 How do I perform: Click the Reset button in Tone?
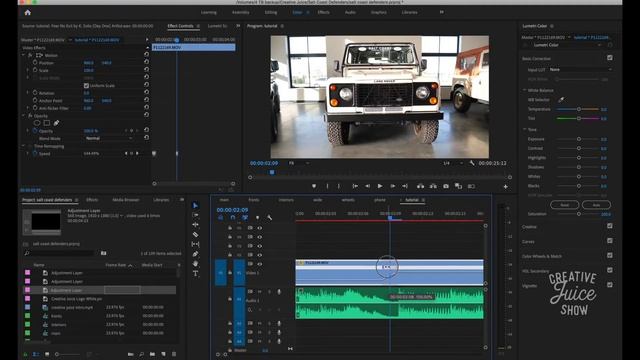tap(564, 204)
